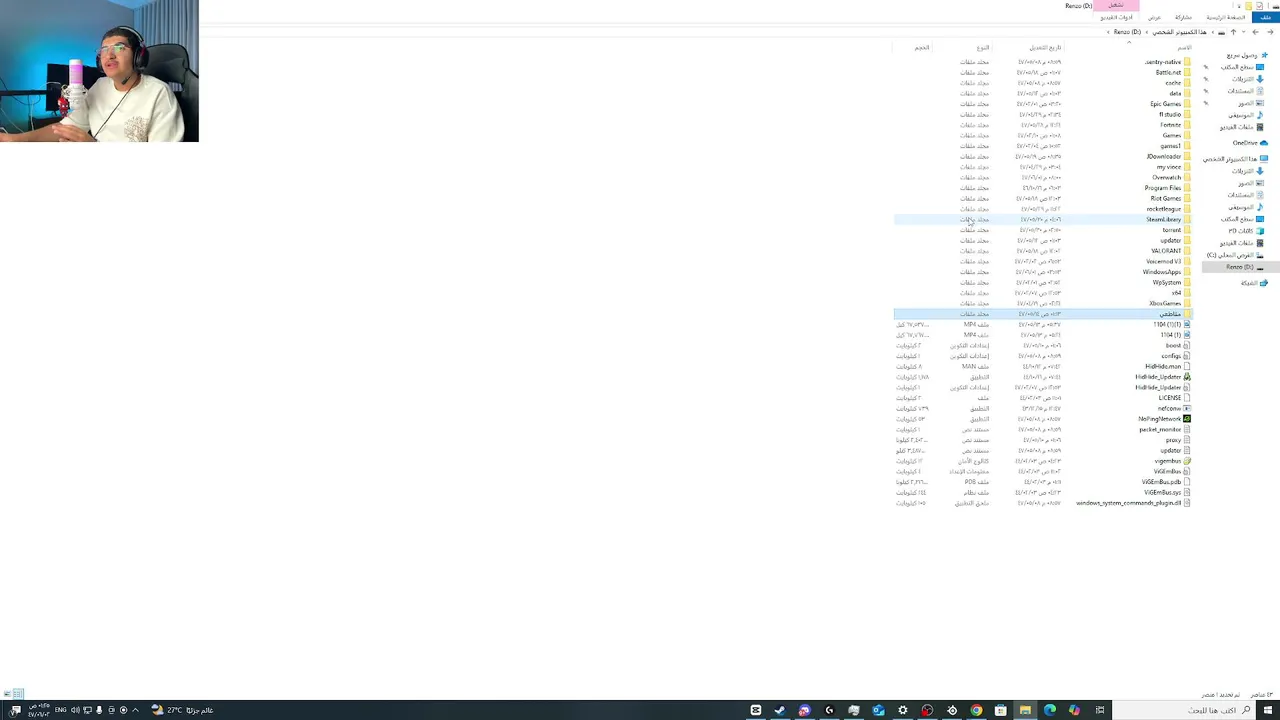Open the عرض (View) ribbon tab
This screenshot has width=1280, height=720.
[1154, 17]
